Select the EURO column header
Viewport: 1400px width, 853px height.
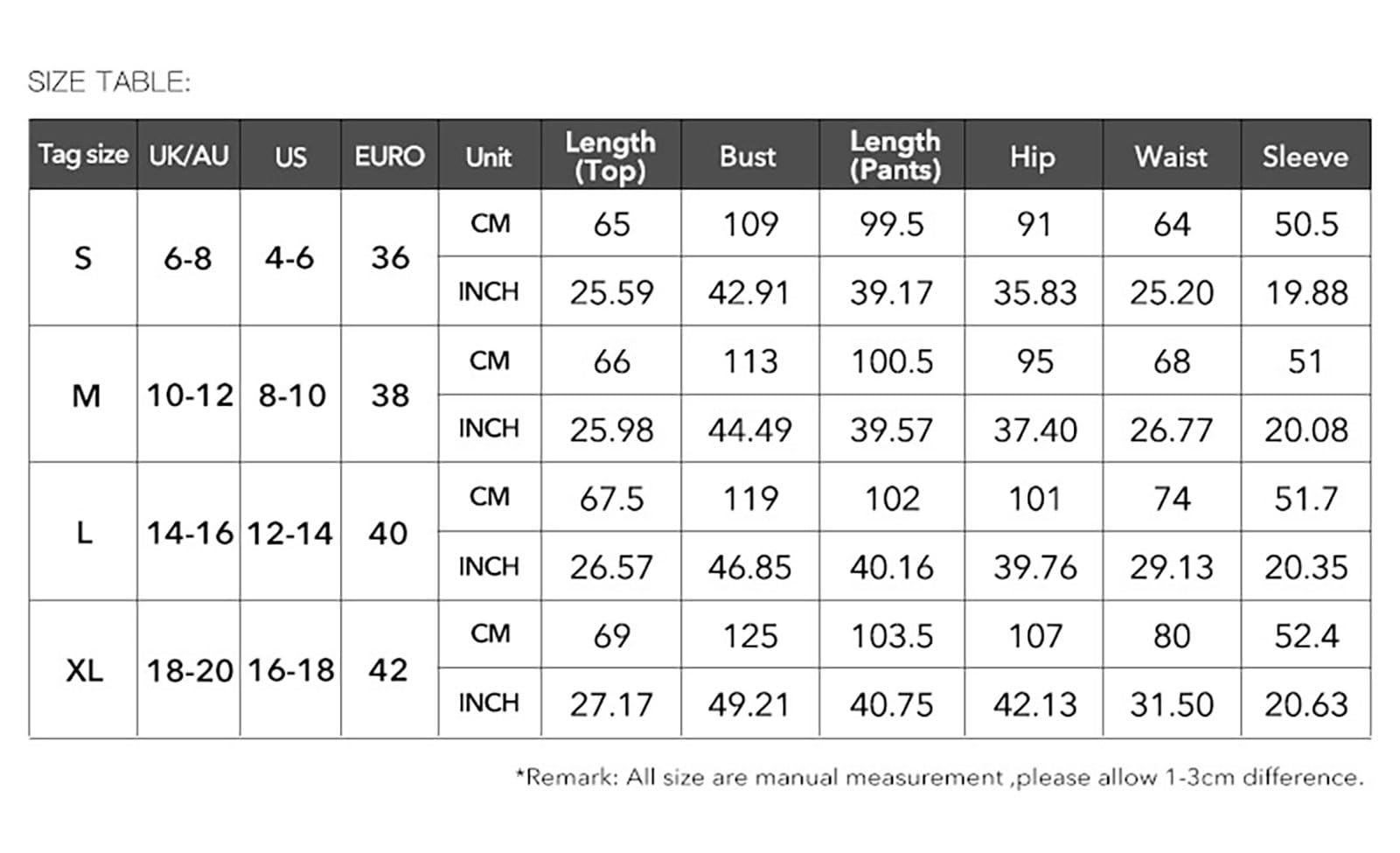pos(389,155)
